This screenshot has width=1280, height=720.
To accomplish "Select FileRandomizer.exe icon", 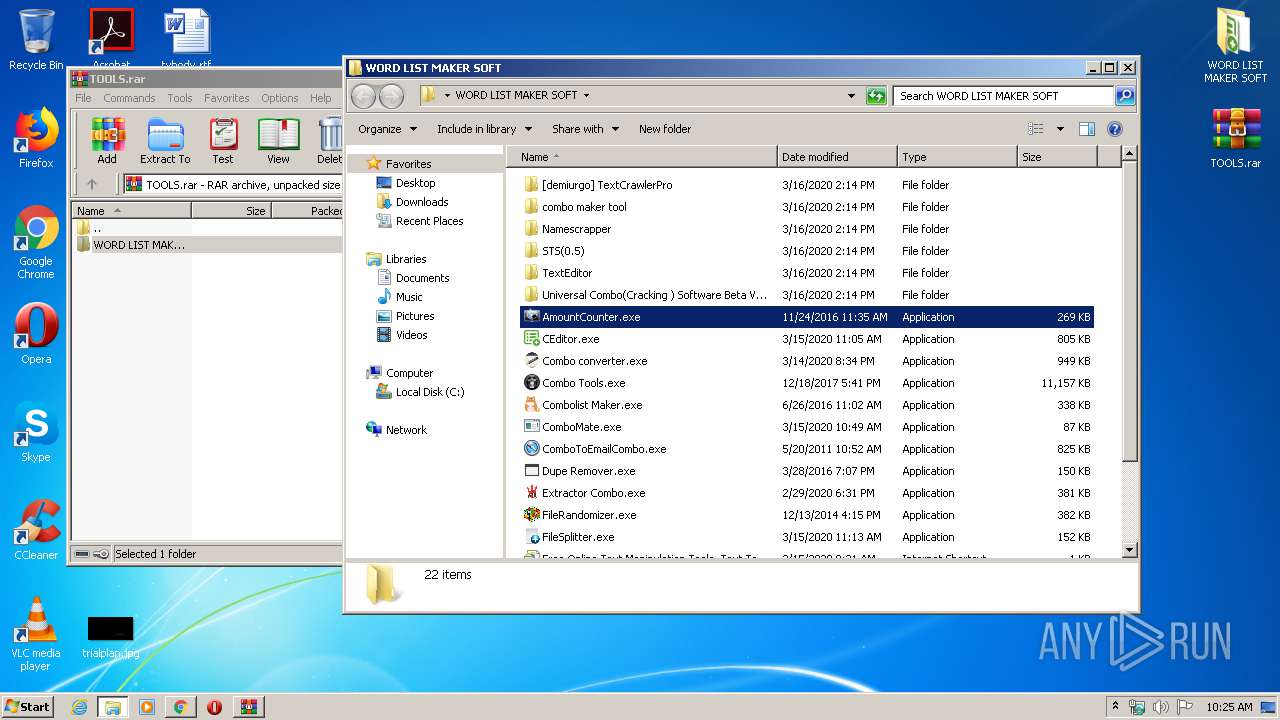I will (532, 515).
